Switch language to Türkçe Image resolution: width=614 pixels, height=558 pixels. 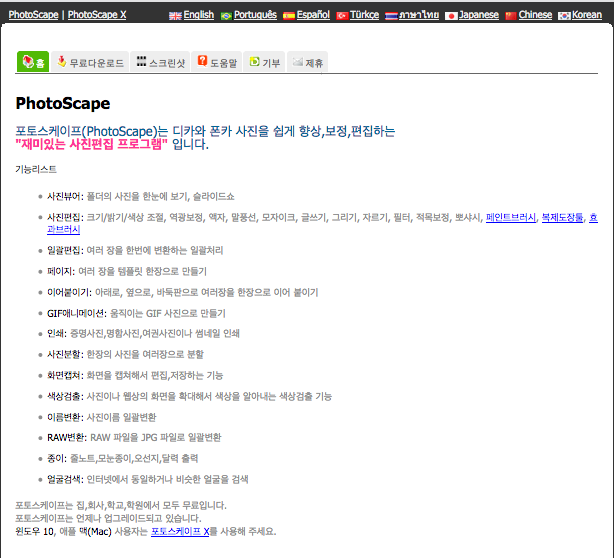pos(364,15)
